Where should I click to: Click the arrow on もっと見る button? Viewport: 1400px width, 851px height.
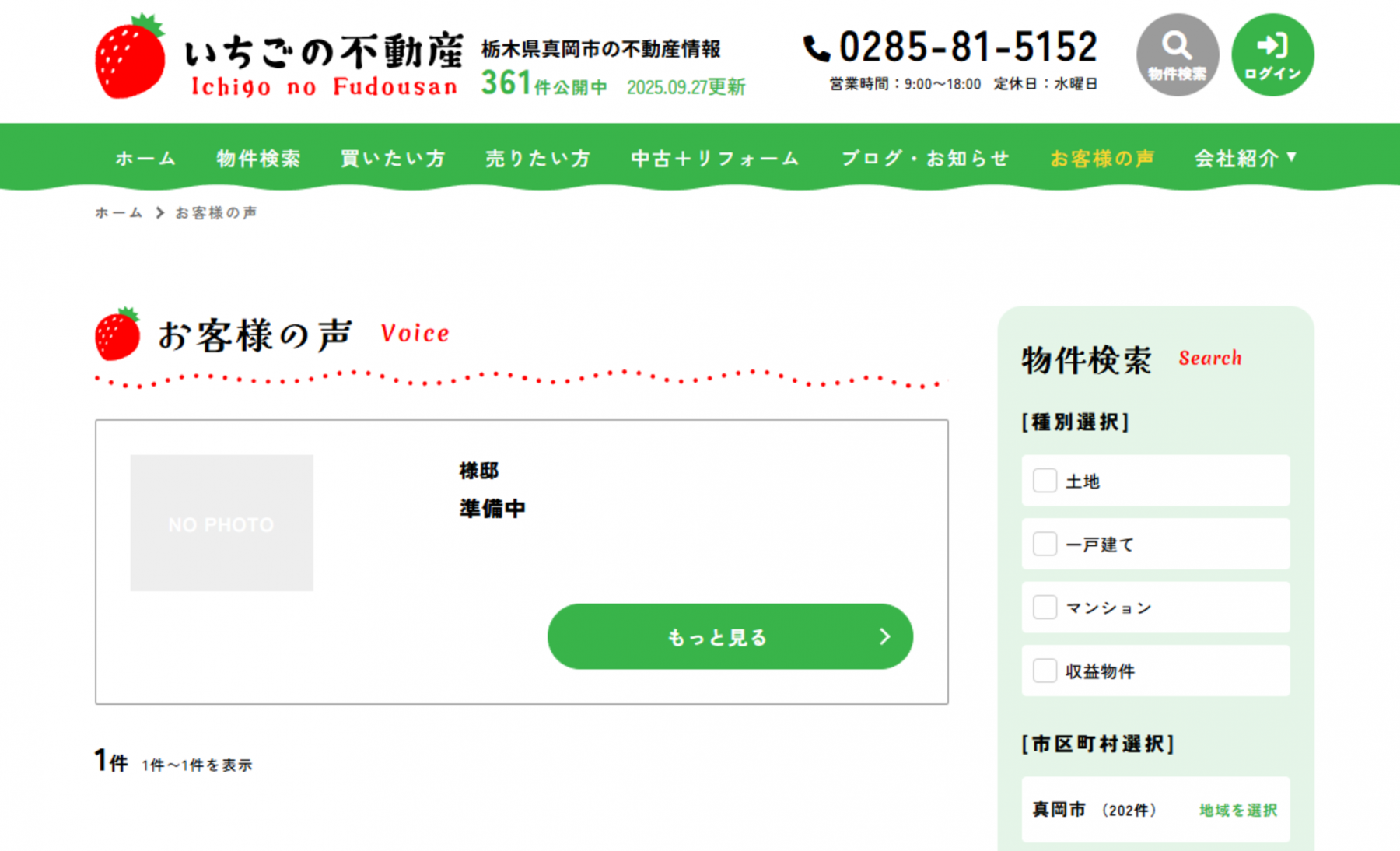[884, 637]
